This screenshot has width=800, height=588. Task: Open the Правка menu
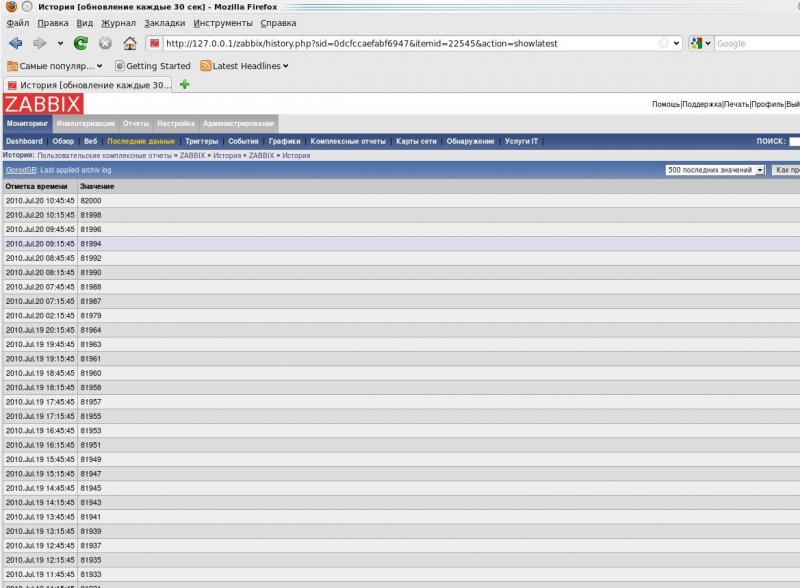pyautogui.click(x=53, y=23)
